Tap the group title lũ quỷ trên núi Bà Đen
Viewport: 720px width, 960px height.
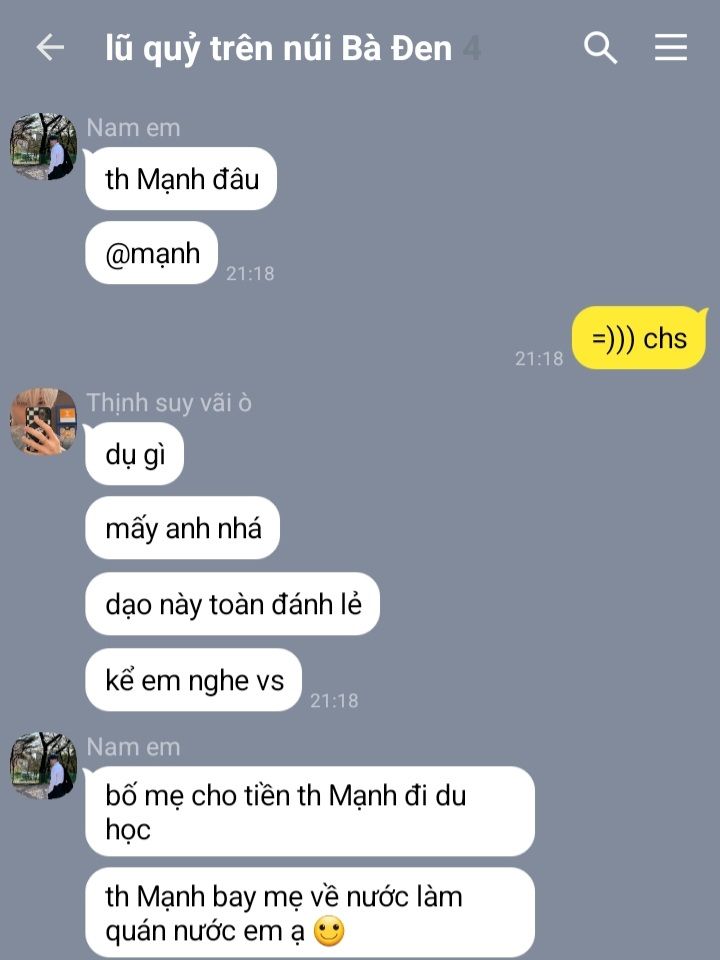coord(279,48)
